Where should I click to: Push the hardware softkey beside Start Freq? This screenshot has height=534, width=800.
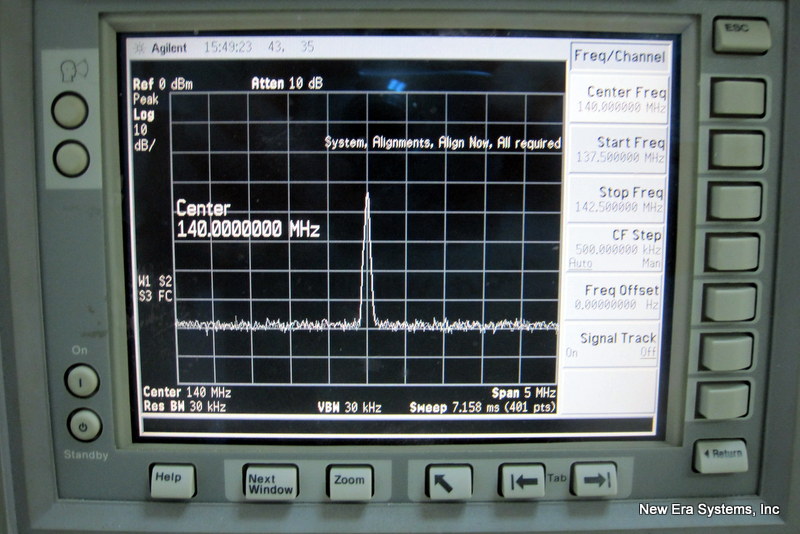click(736, 149)
